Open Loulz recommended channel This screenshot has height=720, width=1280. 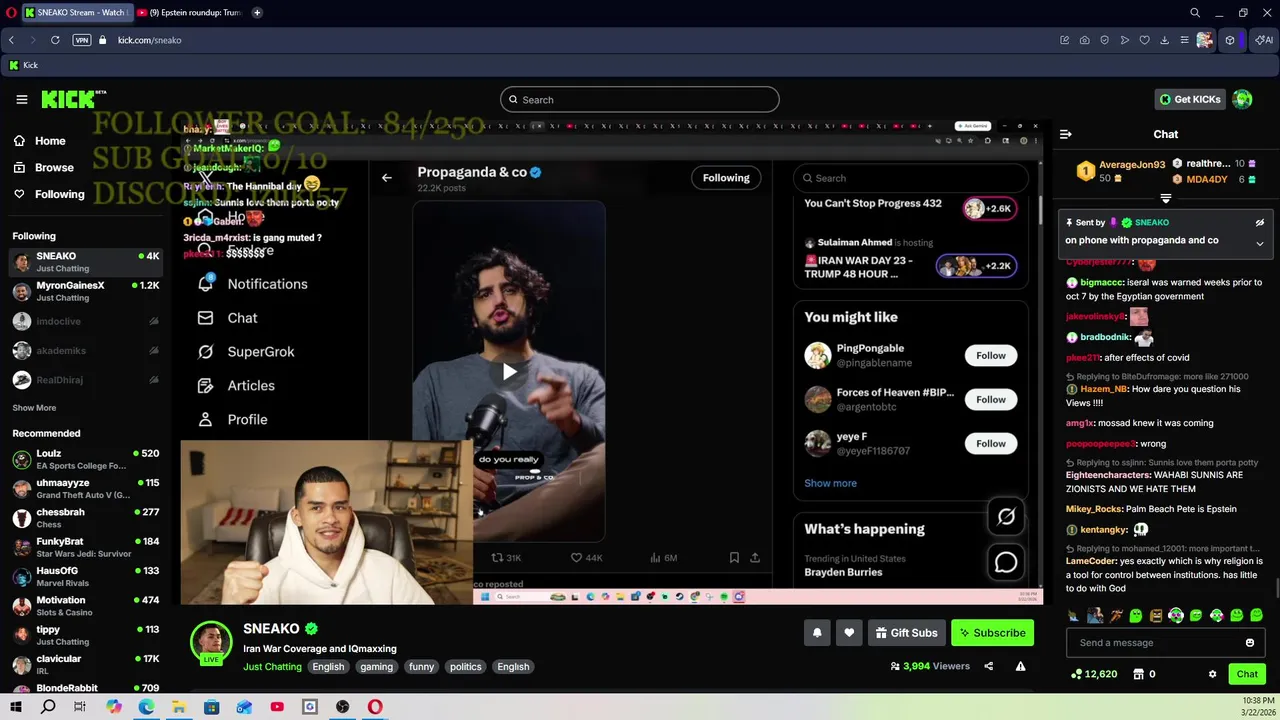pos(86,459)
